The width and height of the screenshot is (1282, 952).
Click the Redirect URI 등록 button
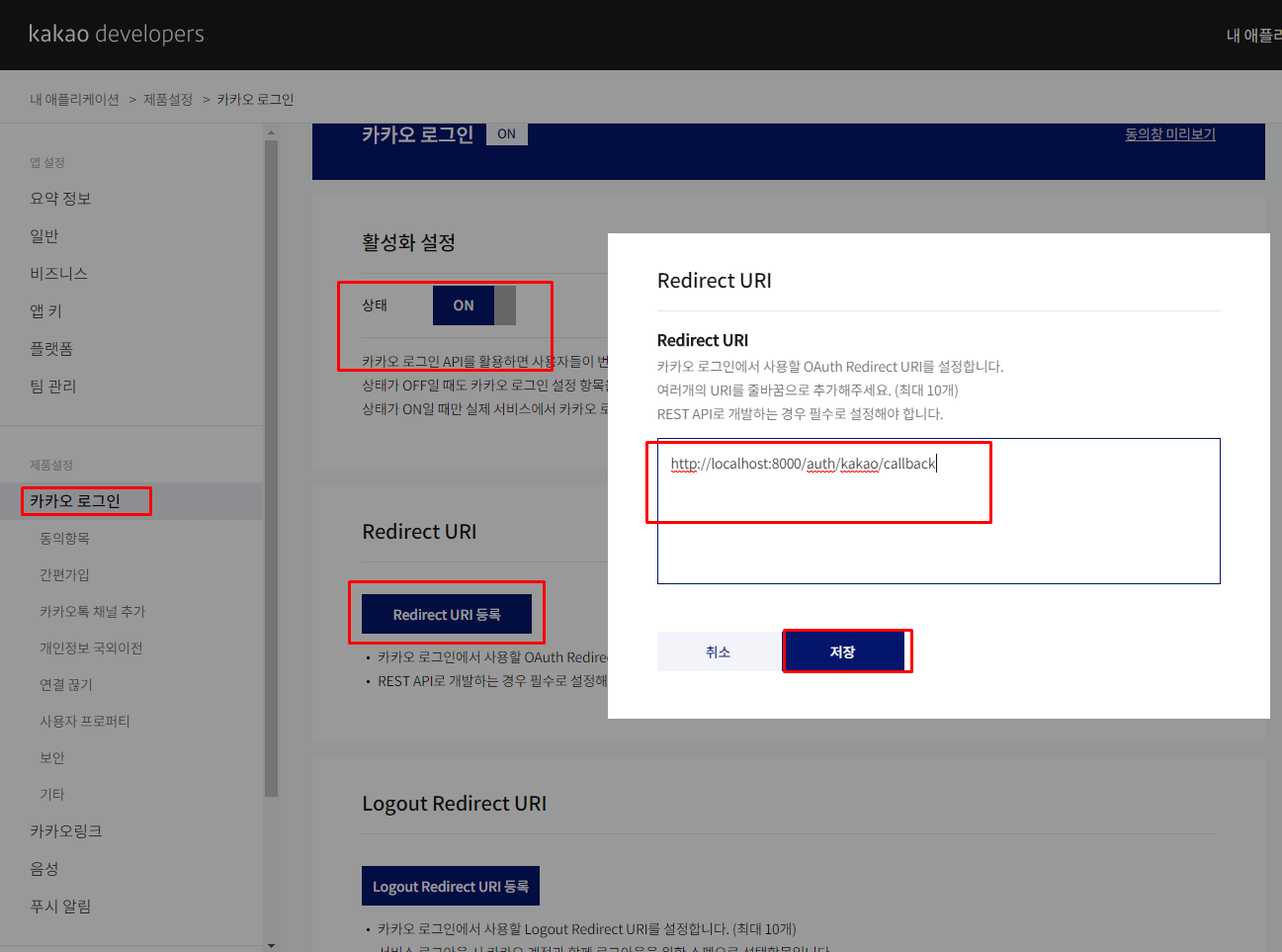point(447,614)
